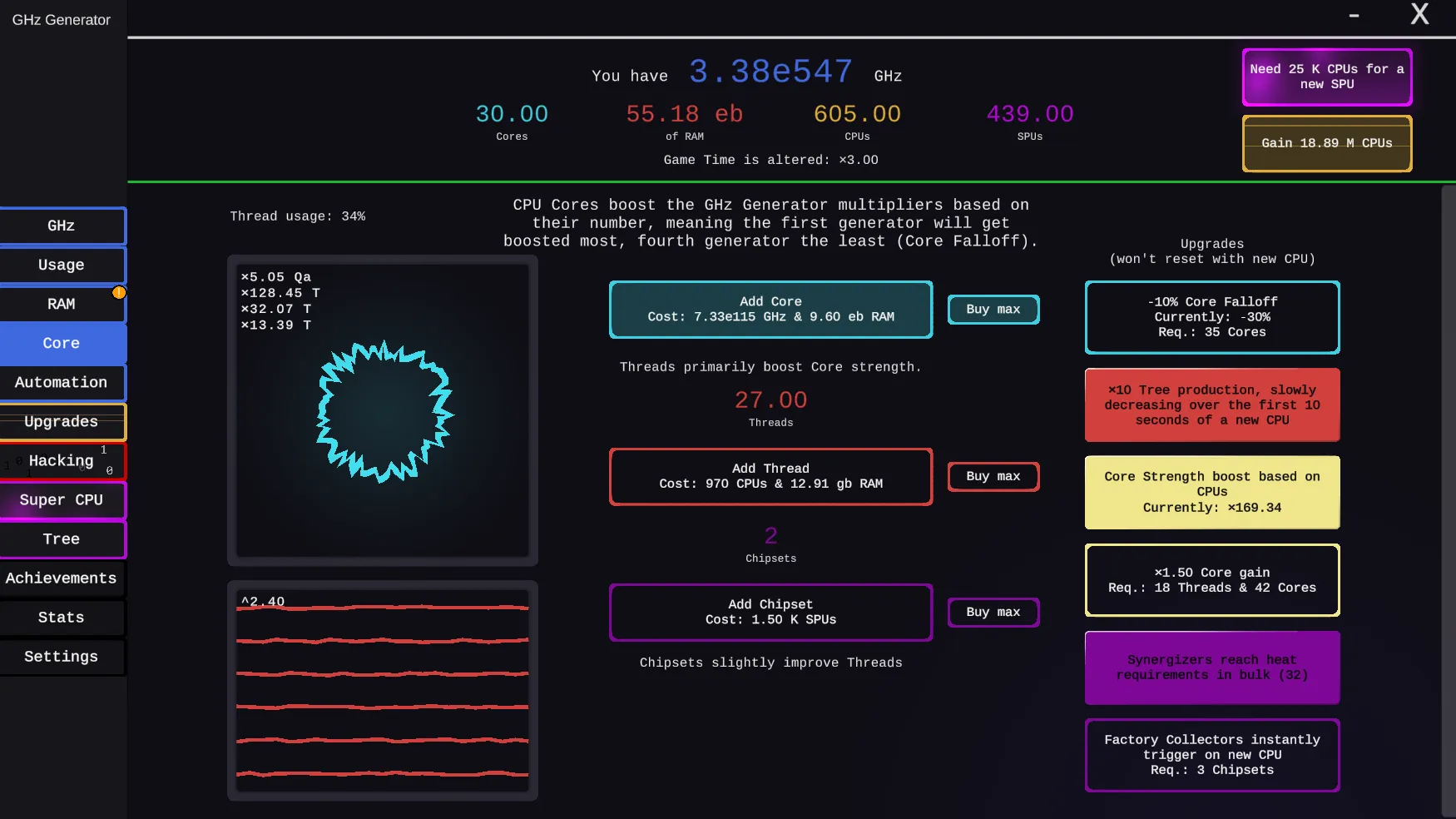Image resolution: width=1456 pixels, height=819 pixels.
Task: Click the Need 25 K CPUs SPU button
Action: click(x=1326, y=77)
